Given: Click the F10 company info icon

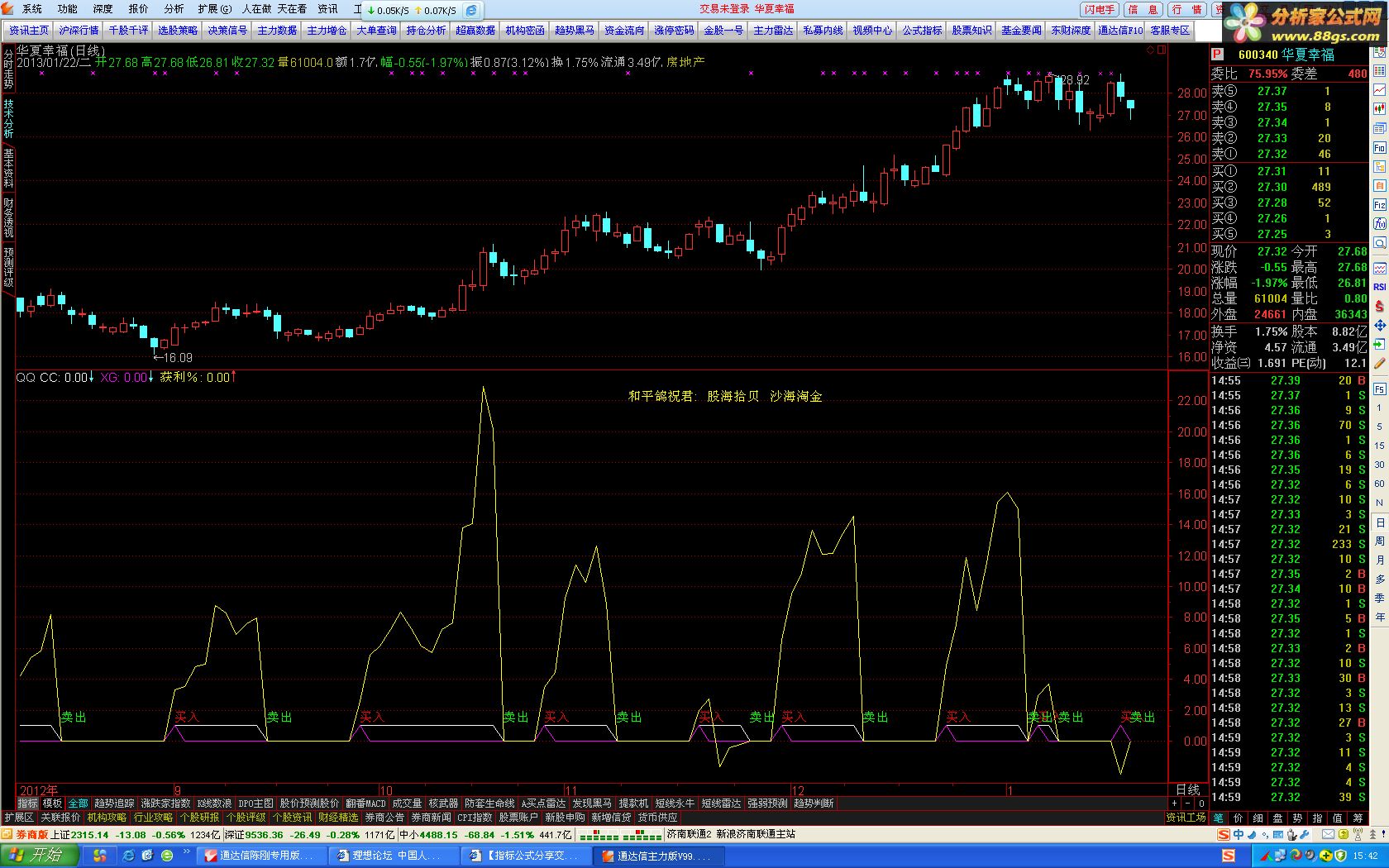Looking at the screenshot, I should click(x=1379, y=148).
